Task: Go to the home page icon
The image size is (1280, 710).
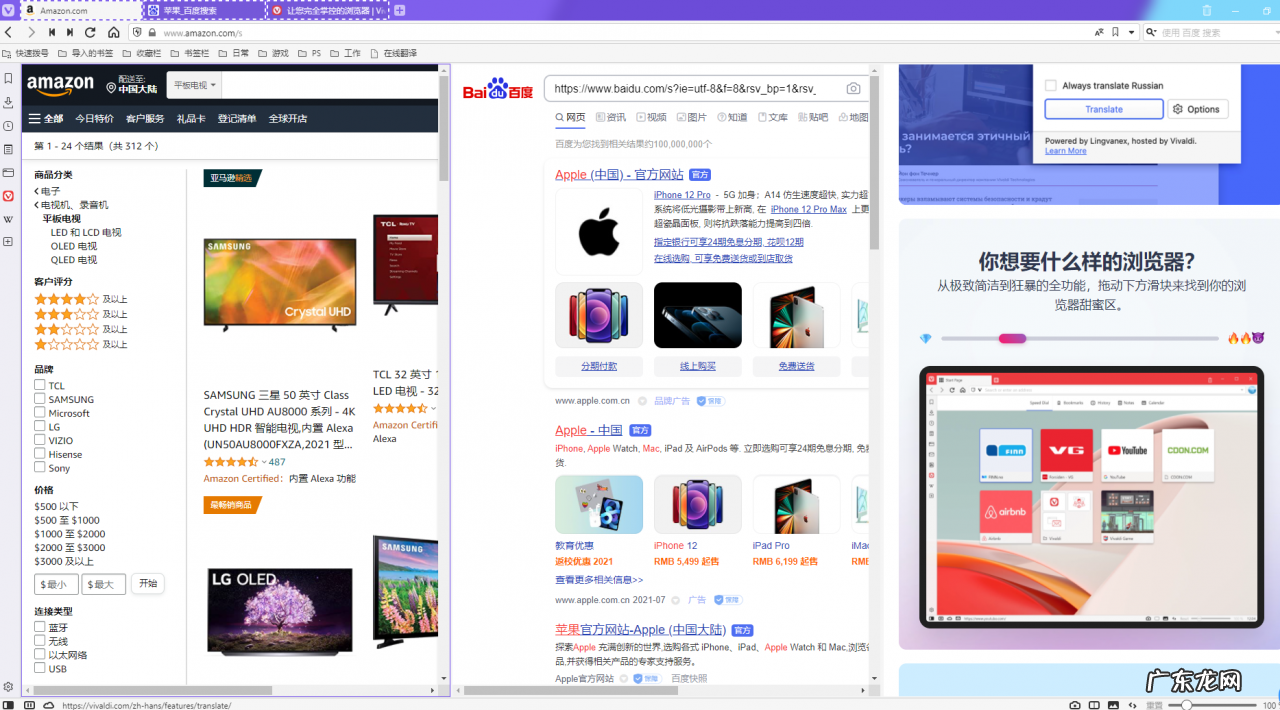Action: [x=114, y=32]
